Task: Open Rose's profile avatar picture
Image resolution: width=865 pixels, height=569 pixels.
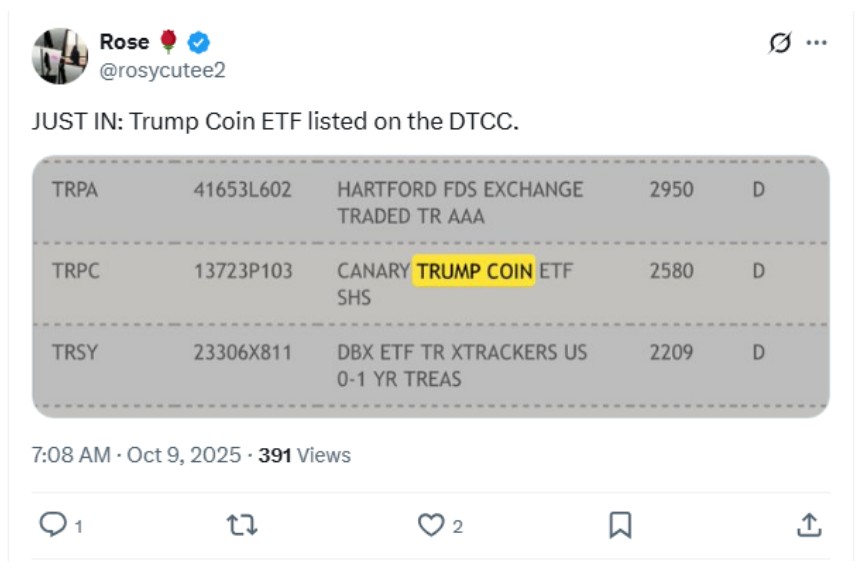Action: 60,56
